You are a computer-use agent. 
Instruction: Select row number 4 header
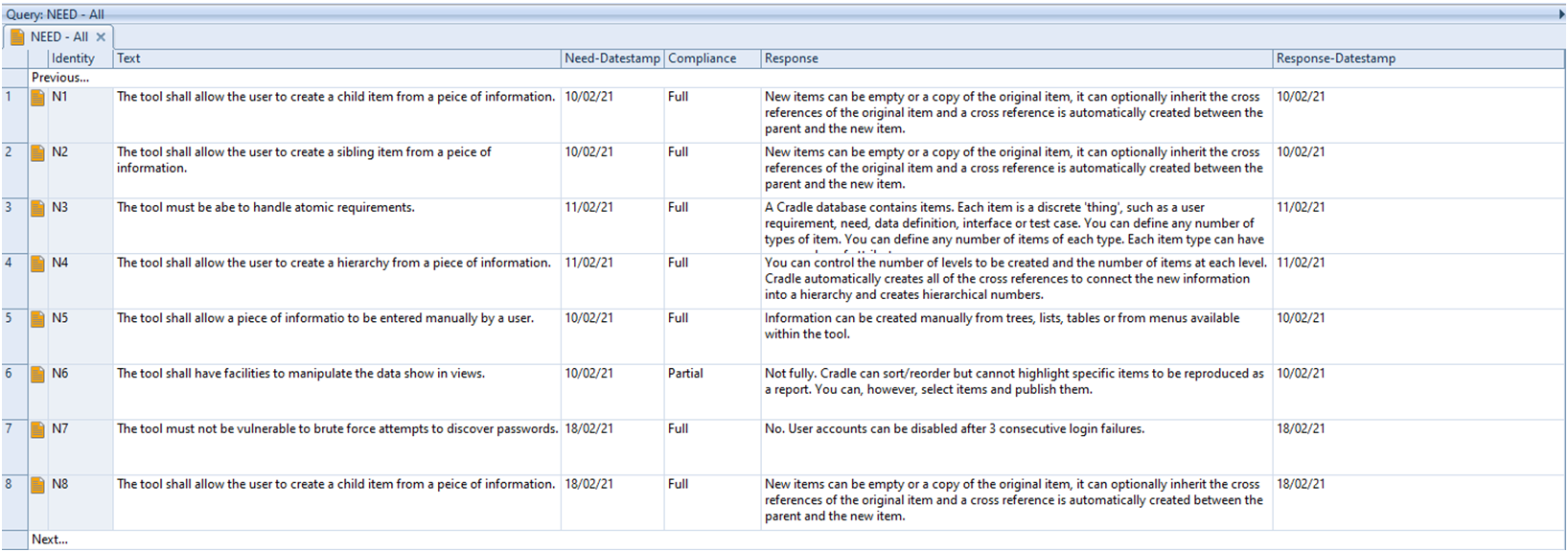(14, 281)
